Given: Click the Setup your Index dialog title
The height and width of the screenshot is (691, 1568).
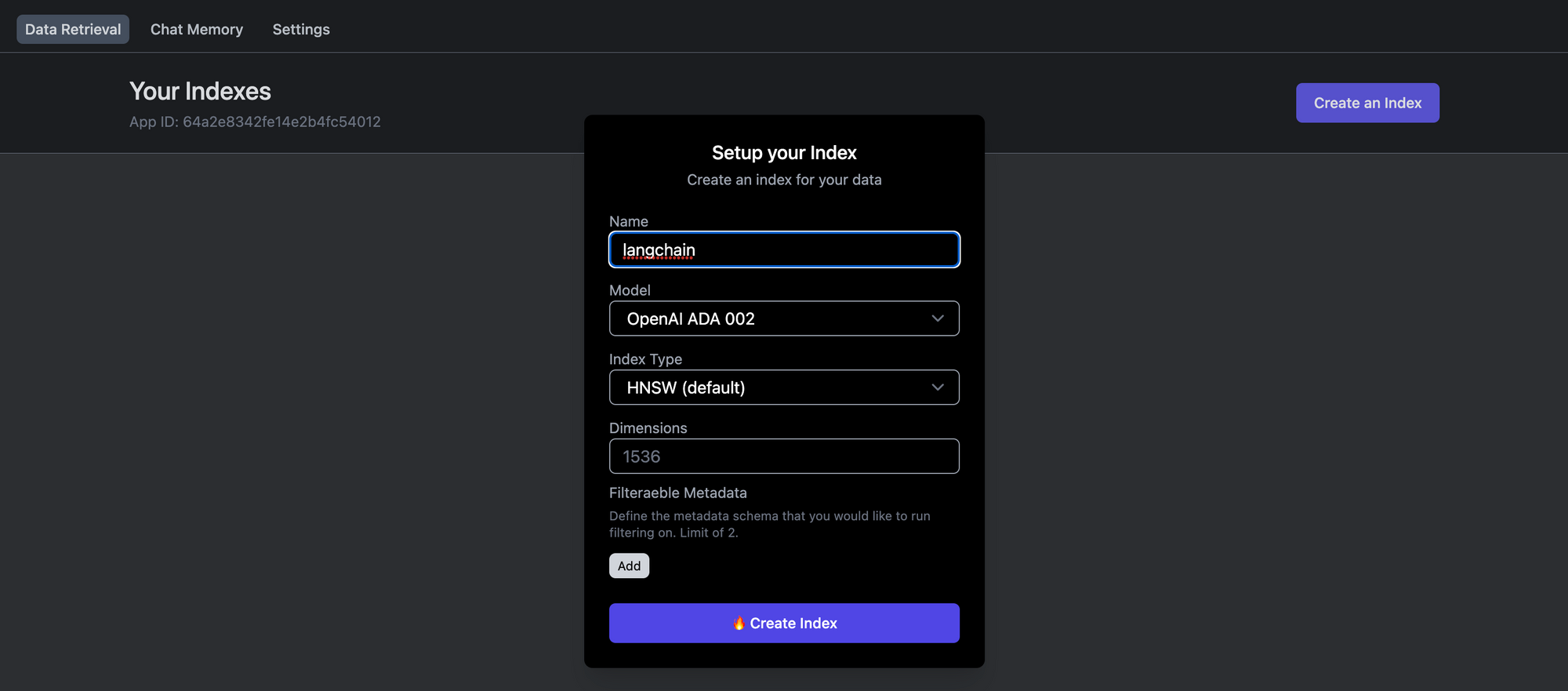Looking at the screenshot, I should (x=784, y=152).
